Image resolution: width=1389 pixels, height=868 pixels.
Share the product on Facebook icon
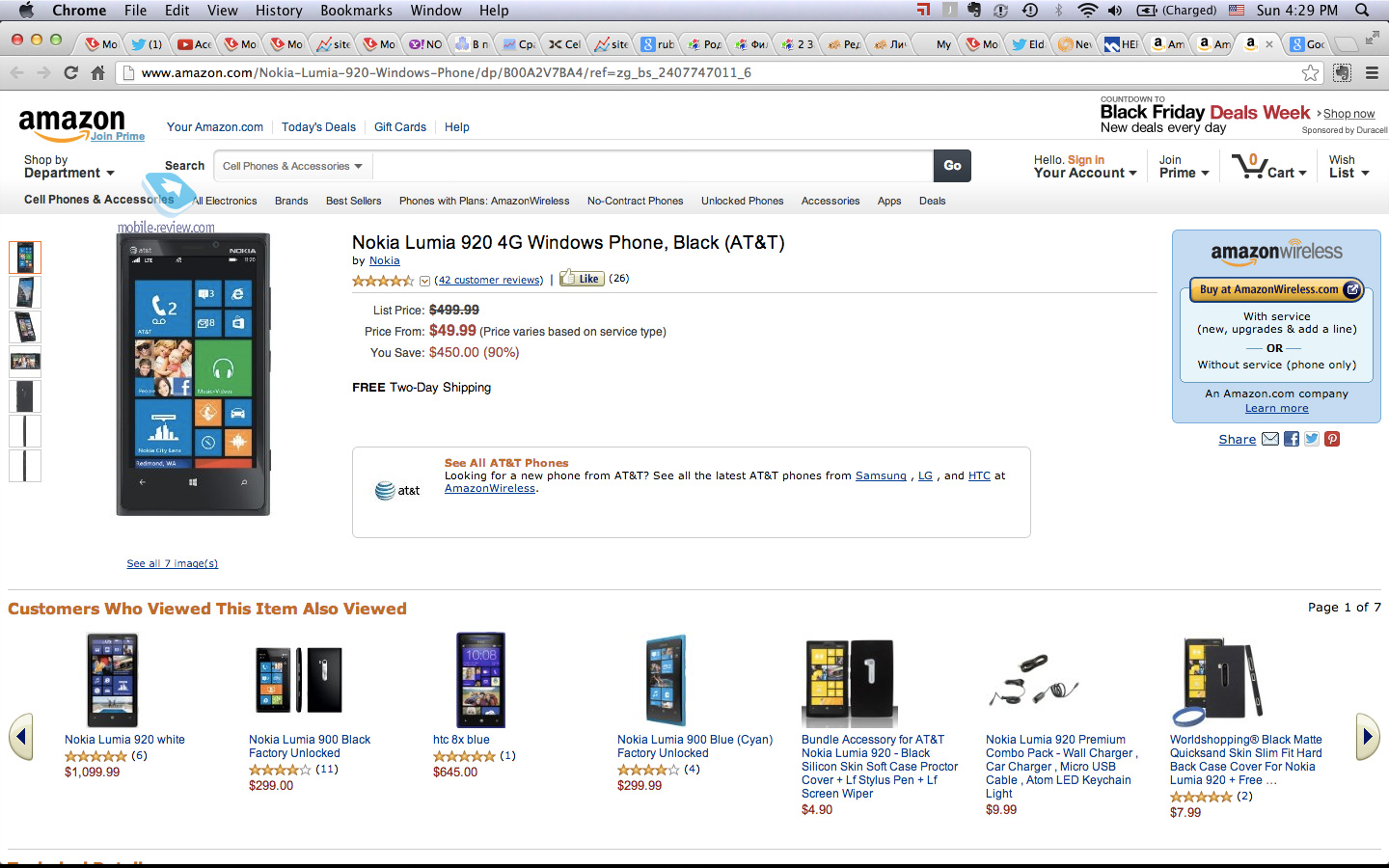[x=1292, y=439]
